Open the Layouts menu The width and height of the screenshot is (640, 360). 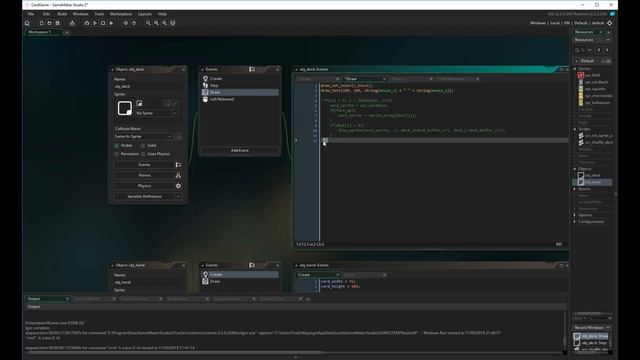point(144,14)
